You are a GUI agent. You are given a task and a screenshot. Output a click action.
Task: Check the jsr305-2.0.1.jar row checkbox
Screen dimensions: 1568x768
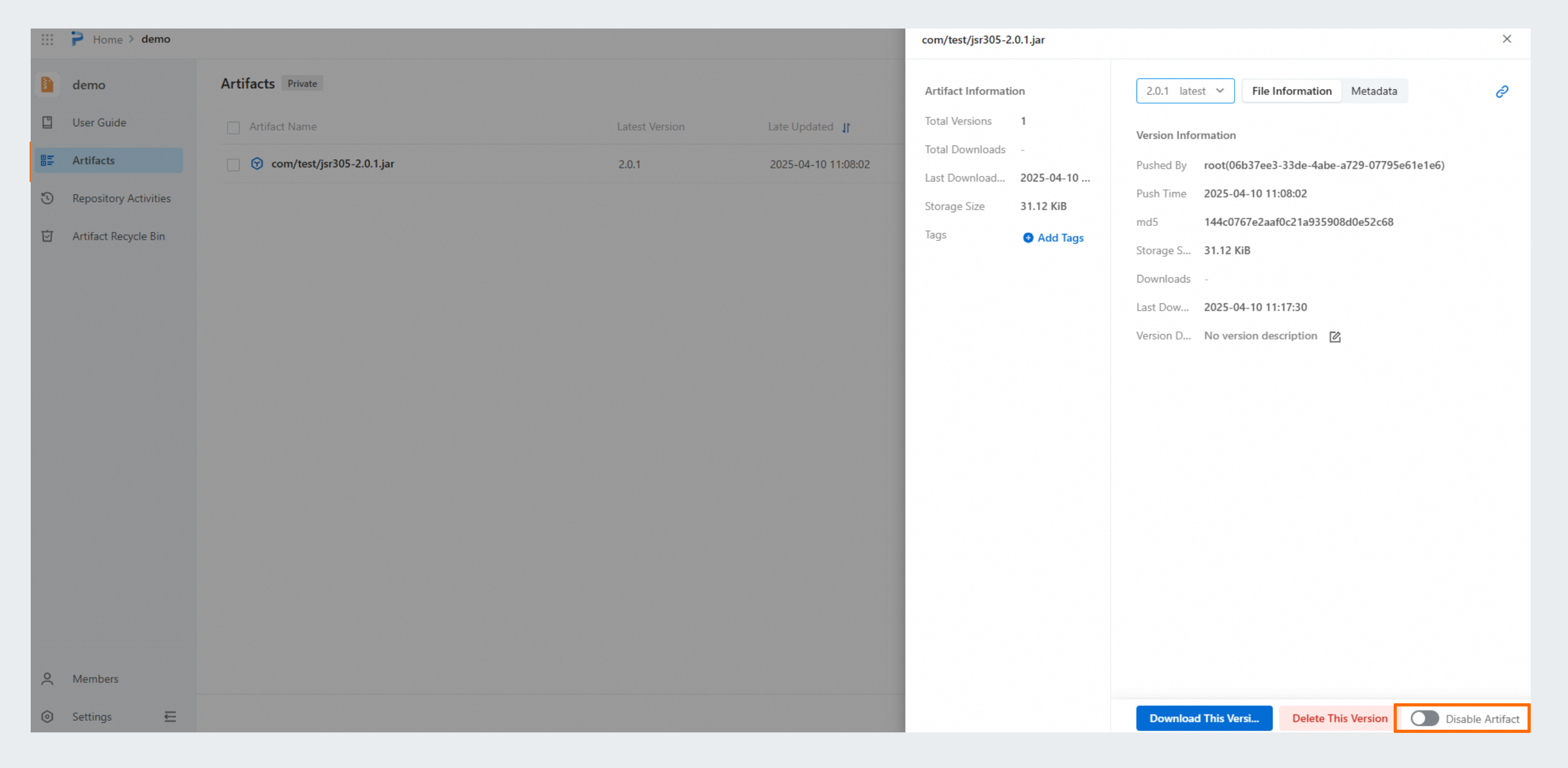pyautogui.click(x=233, y=165)
